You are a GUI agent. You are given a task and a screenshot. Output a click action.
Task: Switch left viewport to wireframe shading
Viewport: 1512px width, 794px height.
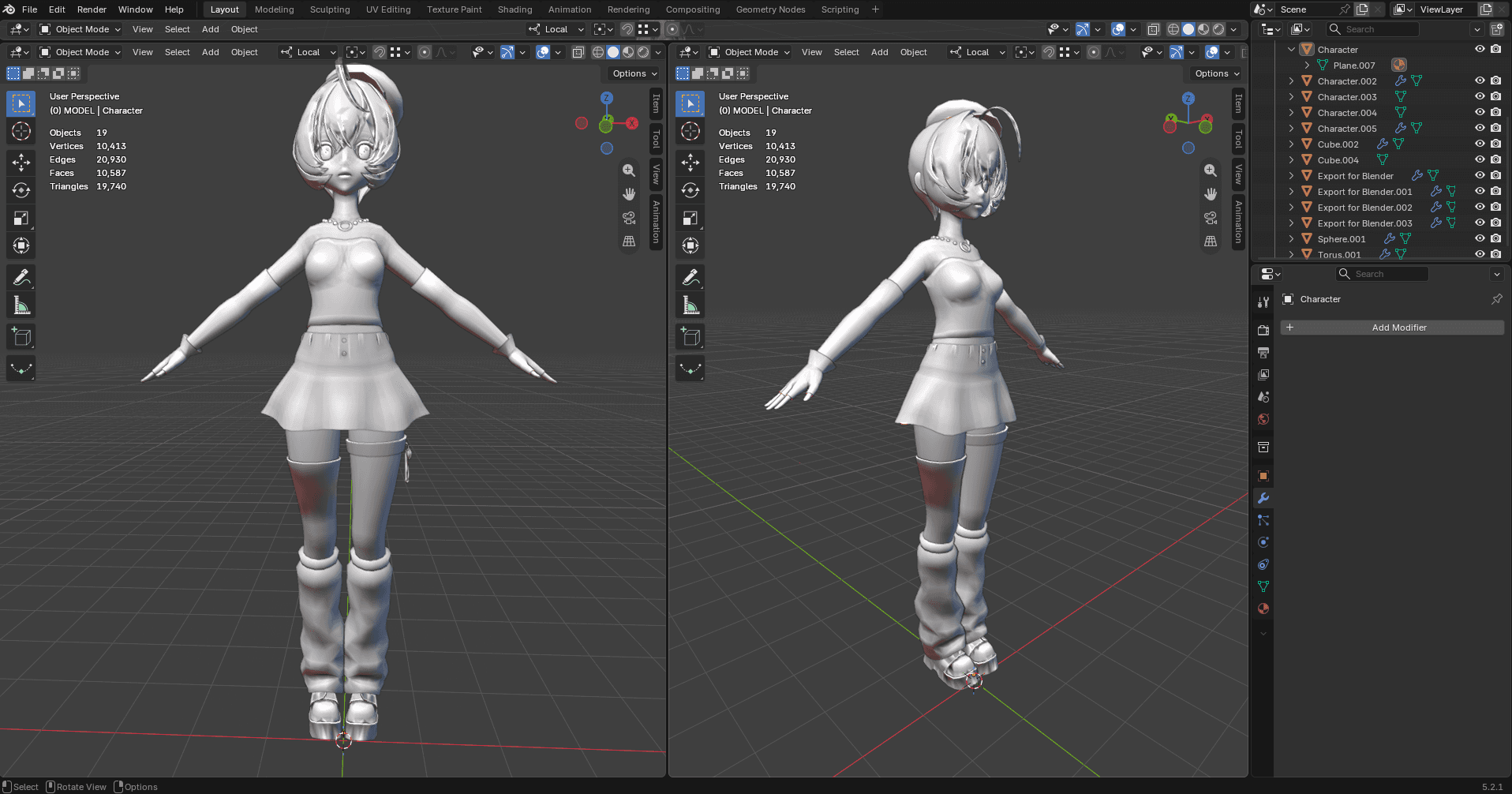pyautogui.click(x=598, y=52)
